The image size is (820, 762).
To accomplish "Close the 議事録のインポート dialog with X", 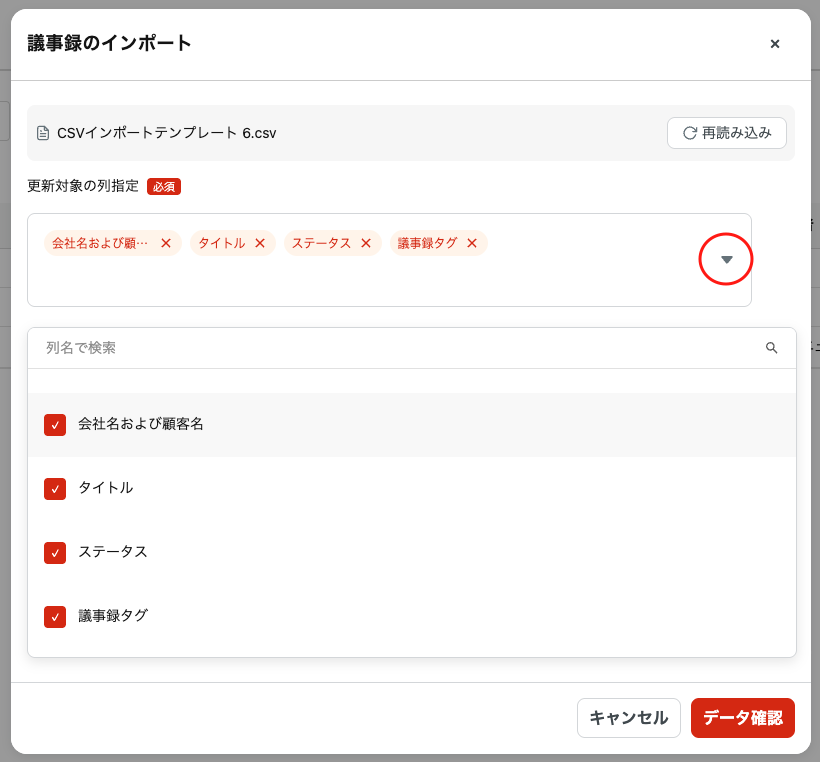I will (774, 44).
